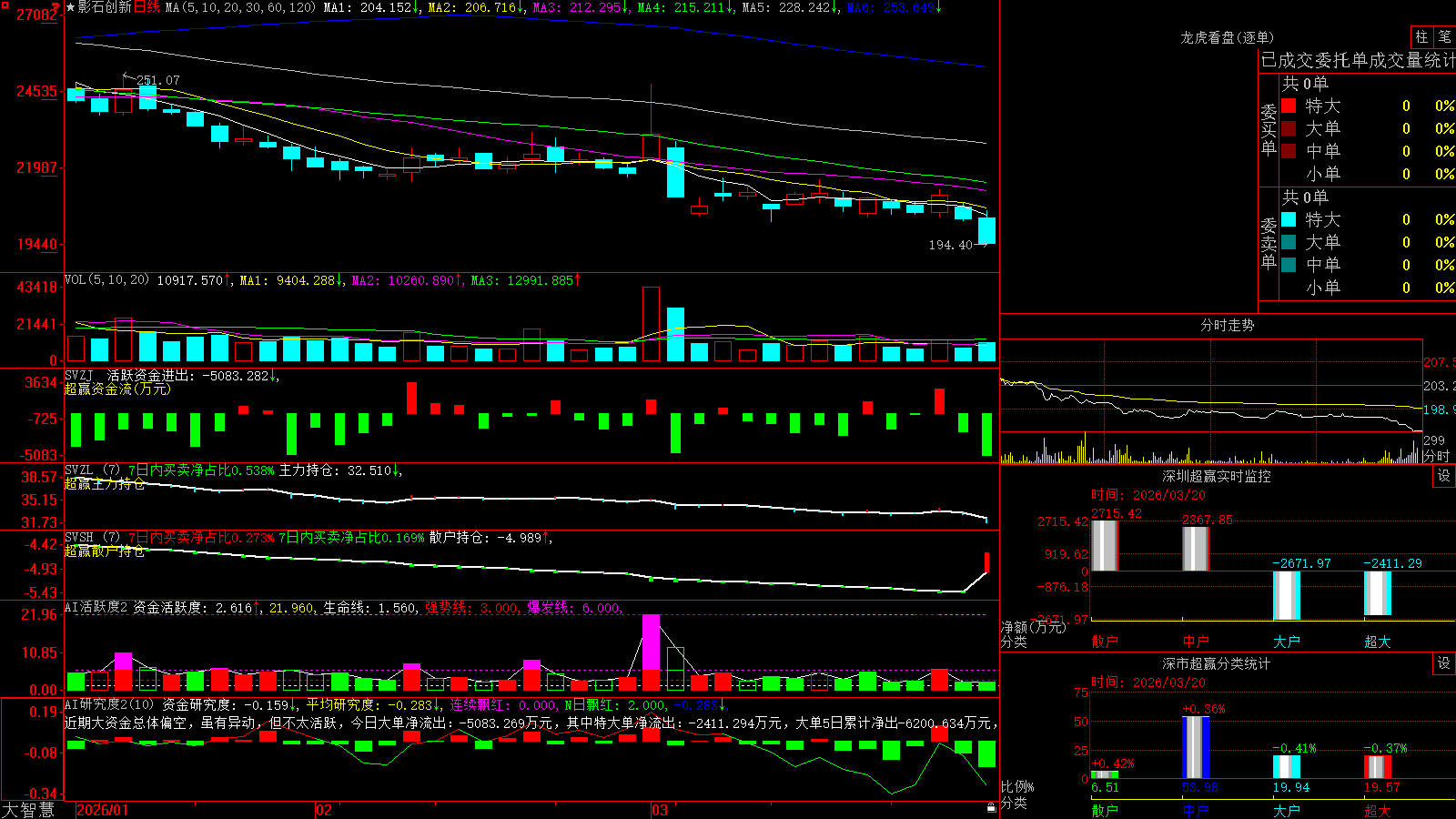Screen dimensions: 1456x819
Task: Click the 2367.85 中户 bar in 实时监控
Action: (1196, 549)
